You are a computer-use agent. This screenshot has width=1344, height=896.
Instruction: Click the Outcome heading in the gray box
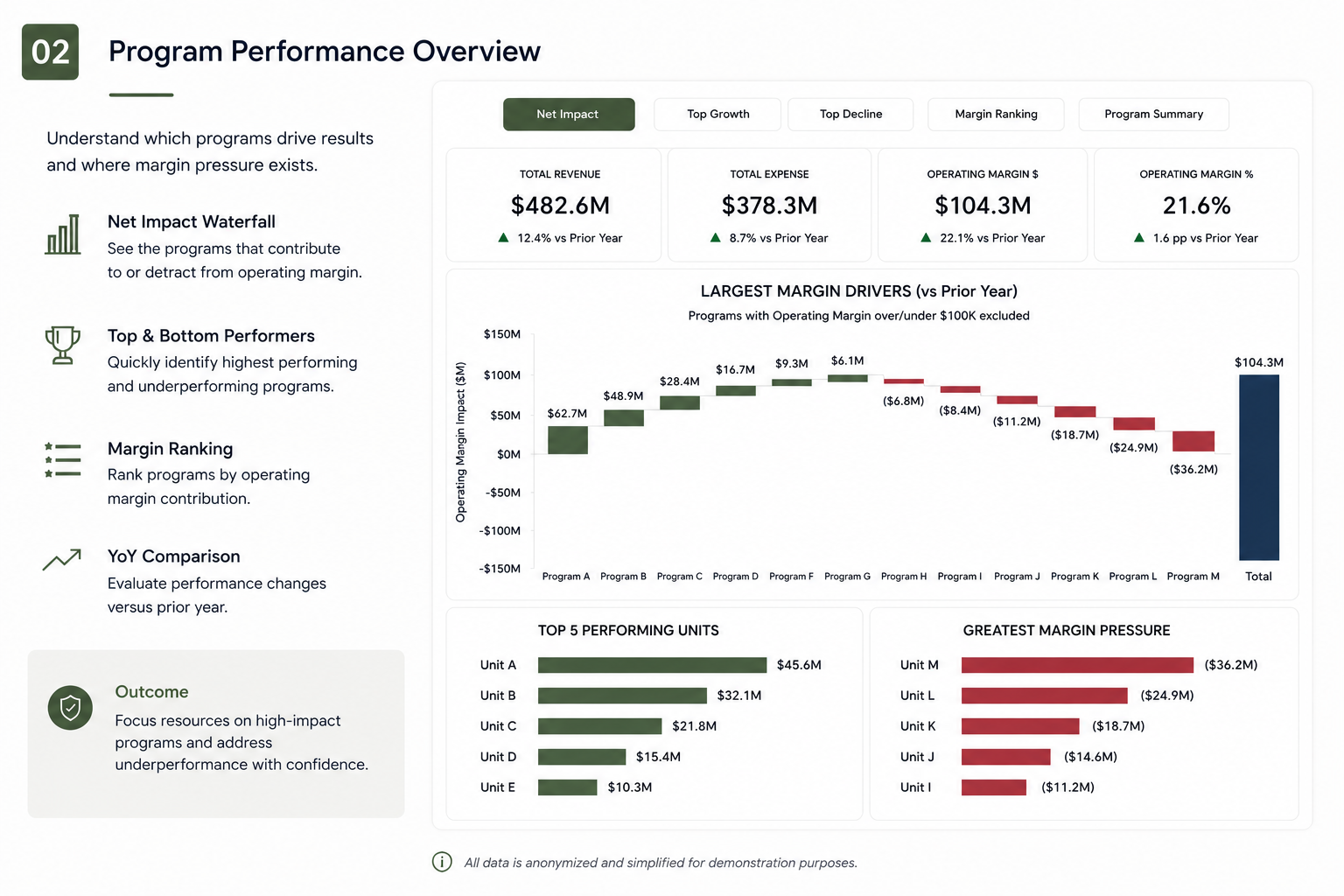(x=151, y=692)
